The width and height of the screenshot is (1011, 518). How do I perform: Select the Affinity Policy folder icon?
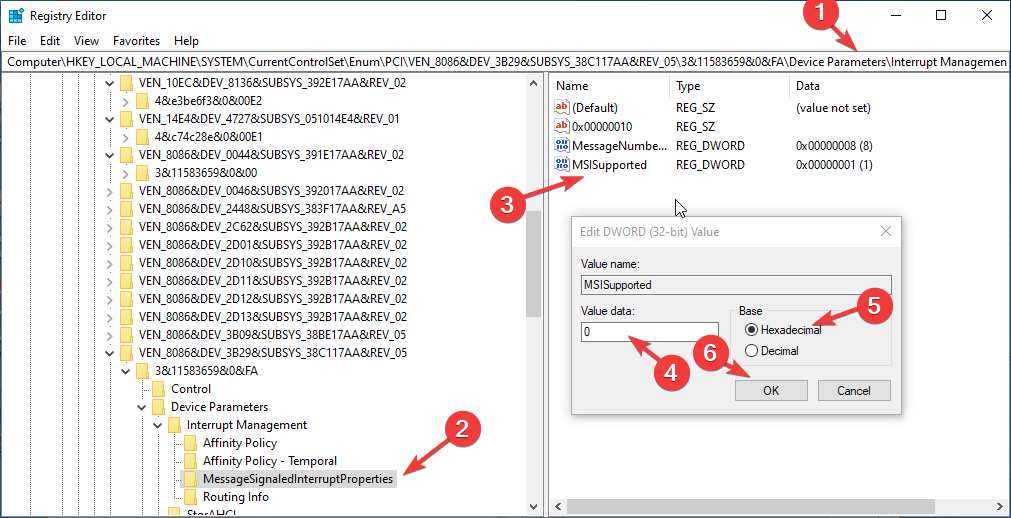[190, 443]
